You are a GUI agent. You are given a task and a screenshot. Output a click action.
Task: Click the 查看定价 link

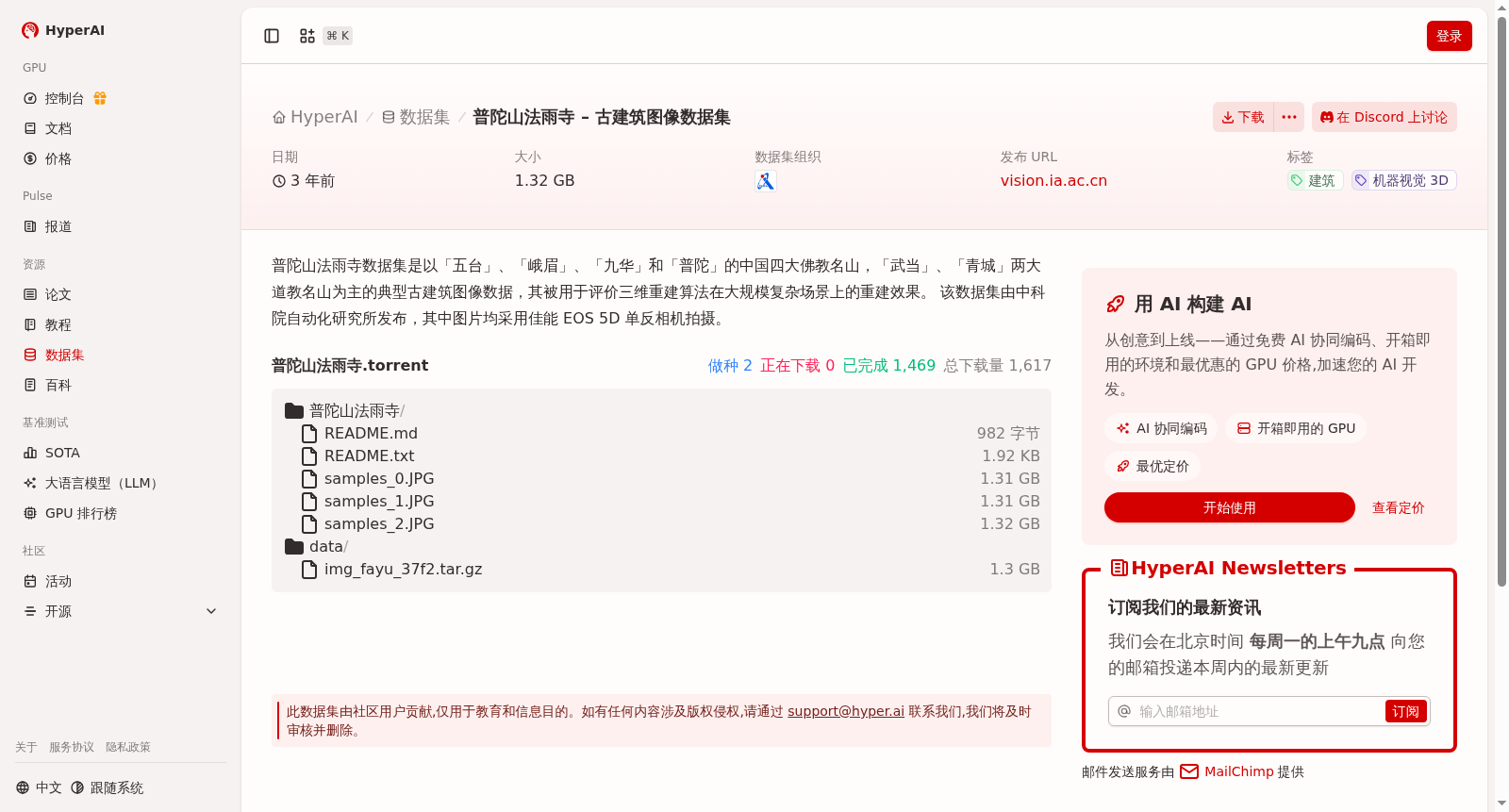1398,507
